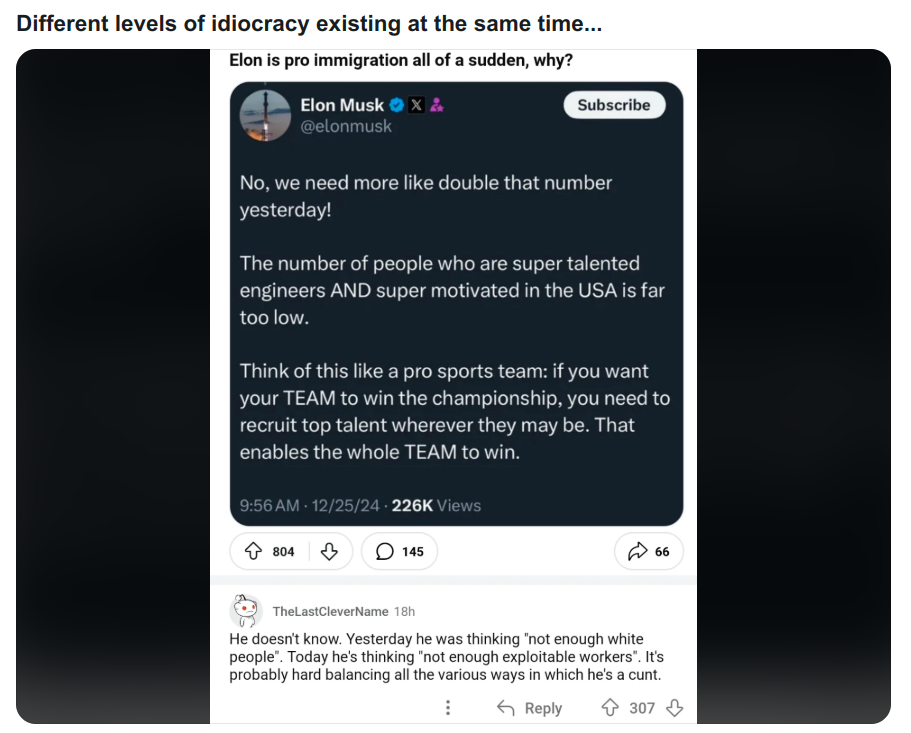Viewport: 911px width, 733px height.
Task: Click the Subscribe button on tweet
Action: (614, 105)
